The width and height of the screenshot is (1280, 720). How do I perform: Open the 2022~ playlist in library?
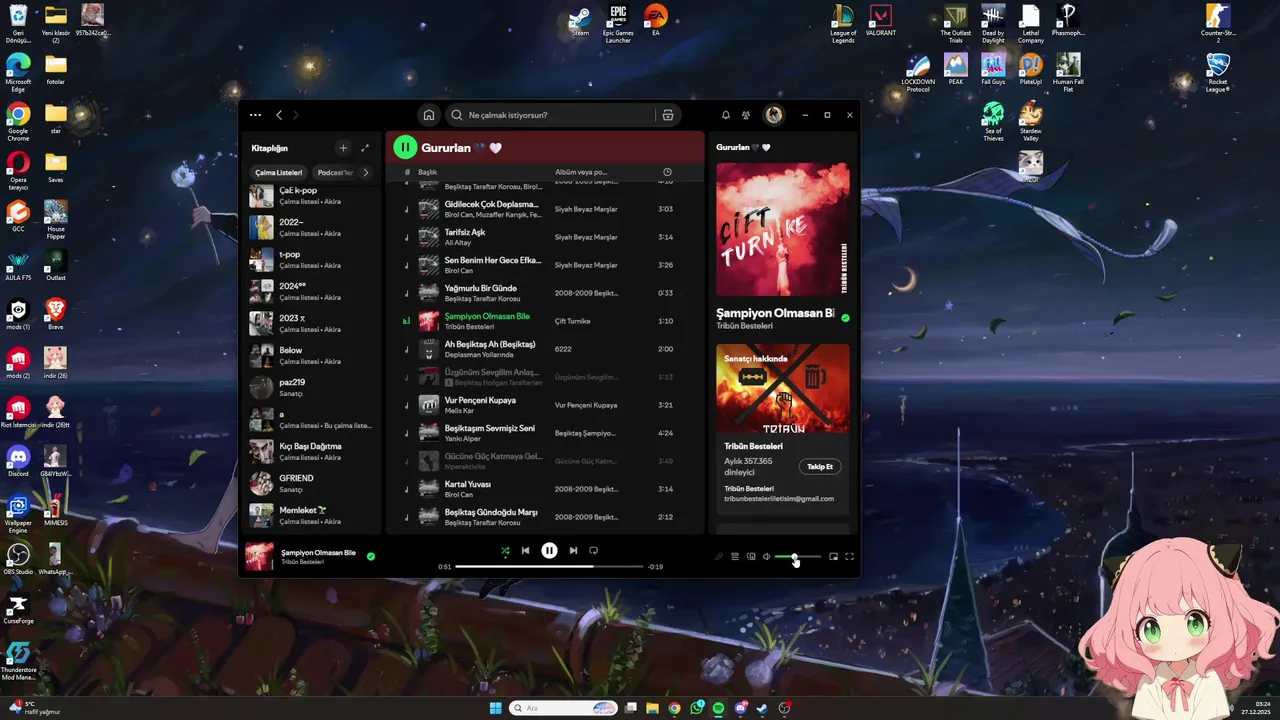[312, 228]
